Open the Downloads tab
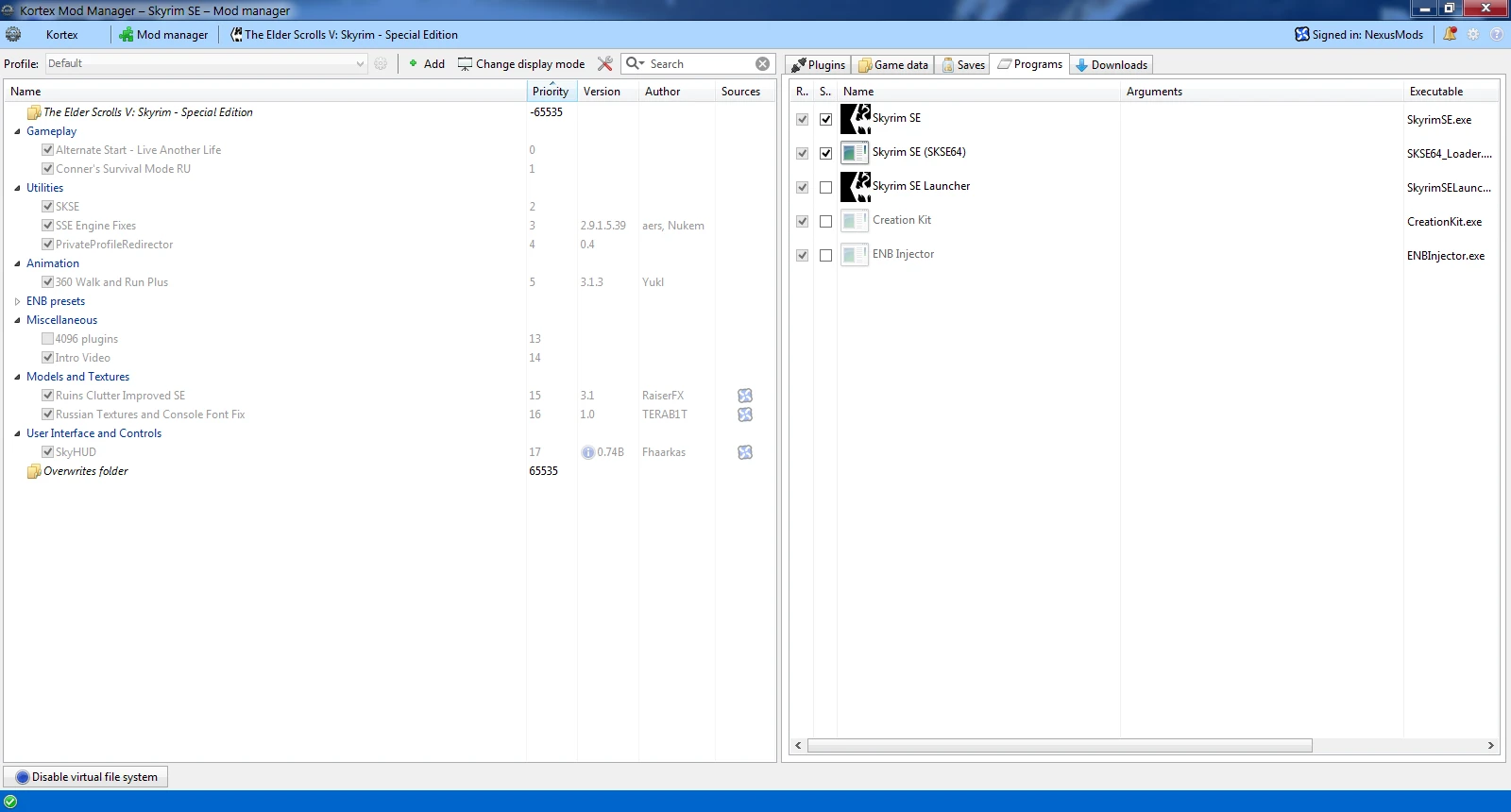This screenshot has width=1511, height=812. click(x=1111, y=64)
